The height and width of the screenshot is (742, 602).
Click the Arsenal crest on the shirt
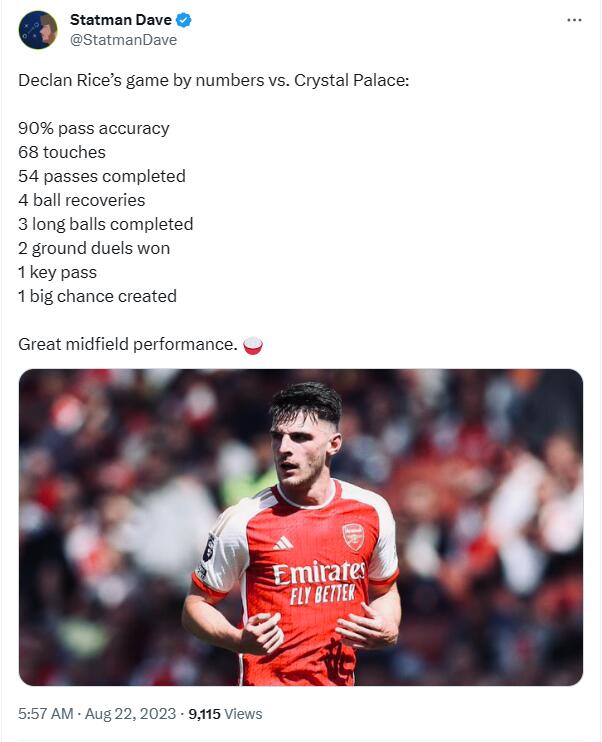(353, 537)
